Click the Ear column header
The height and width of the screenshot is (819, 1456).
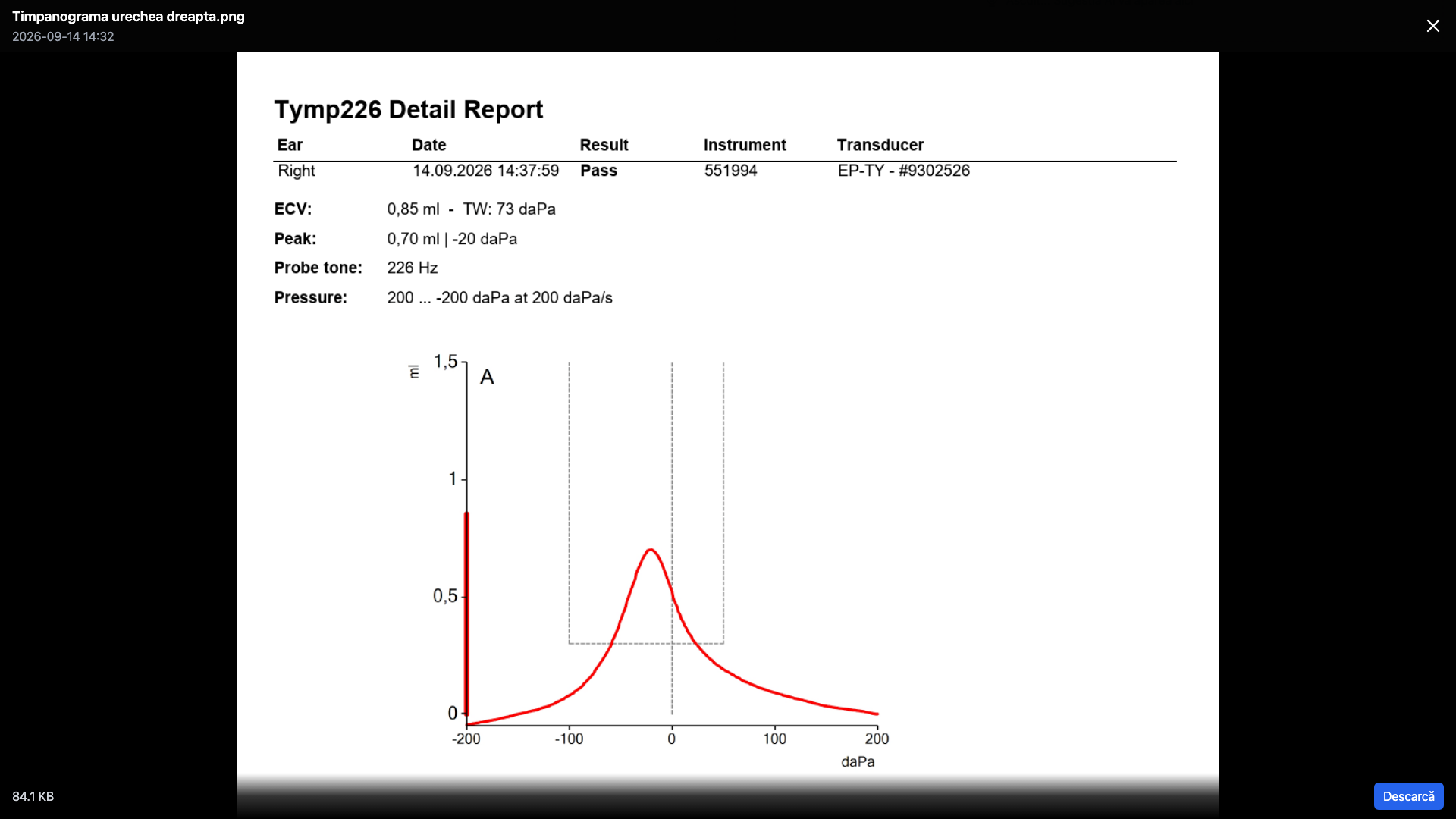[x=290, y=145]
